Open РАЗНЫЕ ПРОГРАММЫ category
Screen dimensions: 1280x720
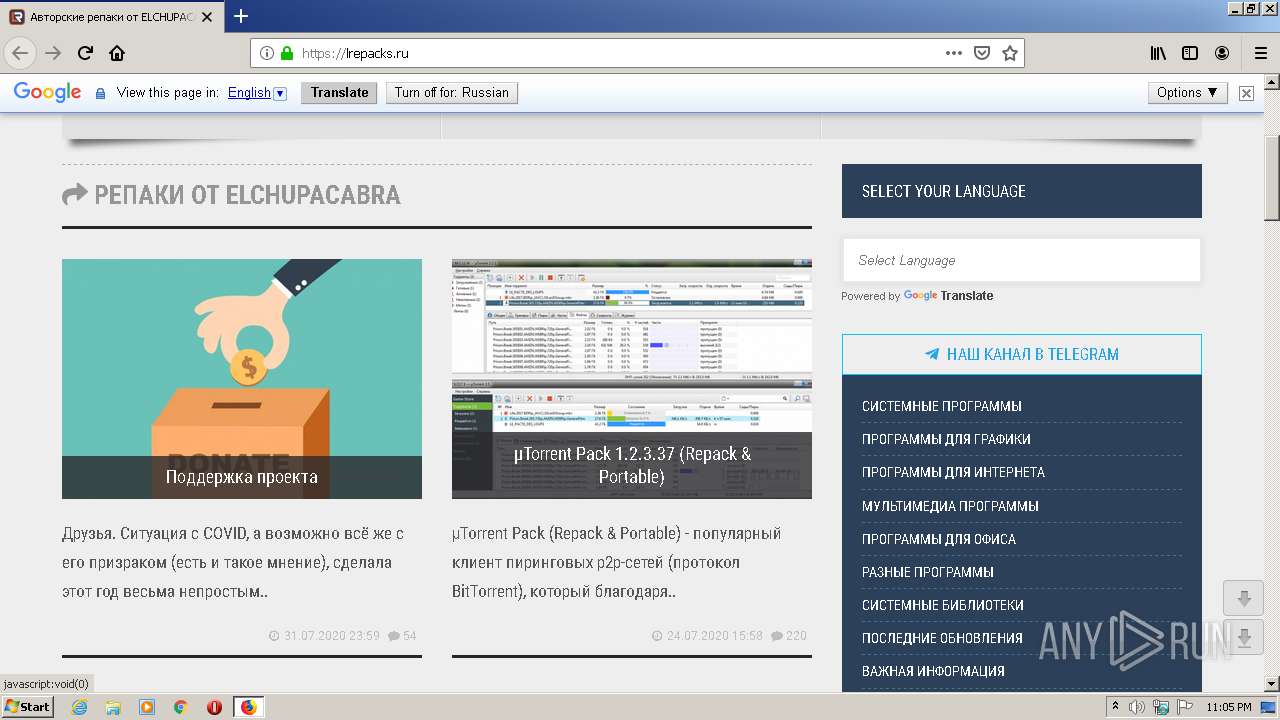(927, 572)
